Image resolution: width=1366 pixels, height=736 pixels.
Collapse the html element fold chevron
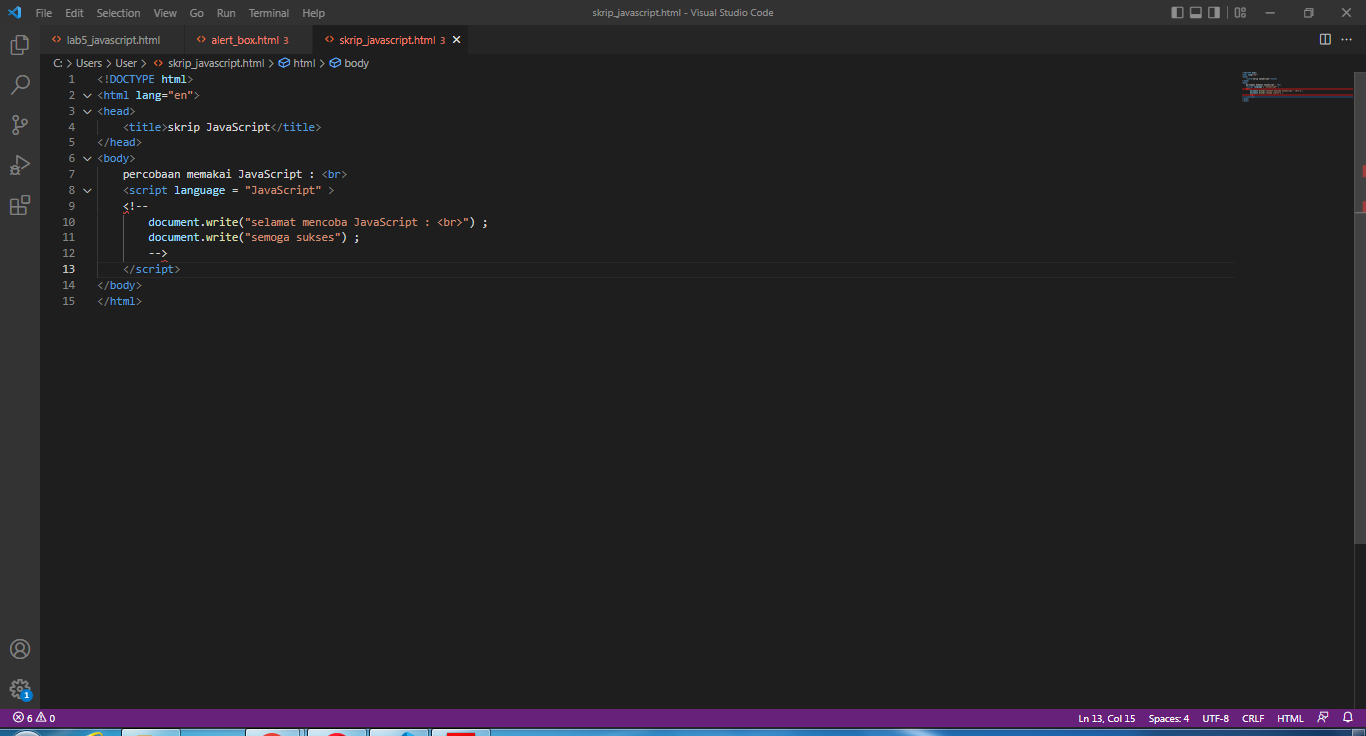pyautogui.click(x=87, y=95)
